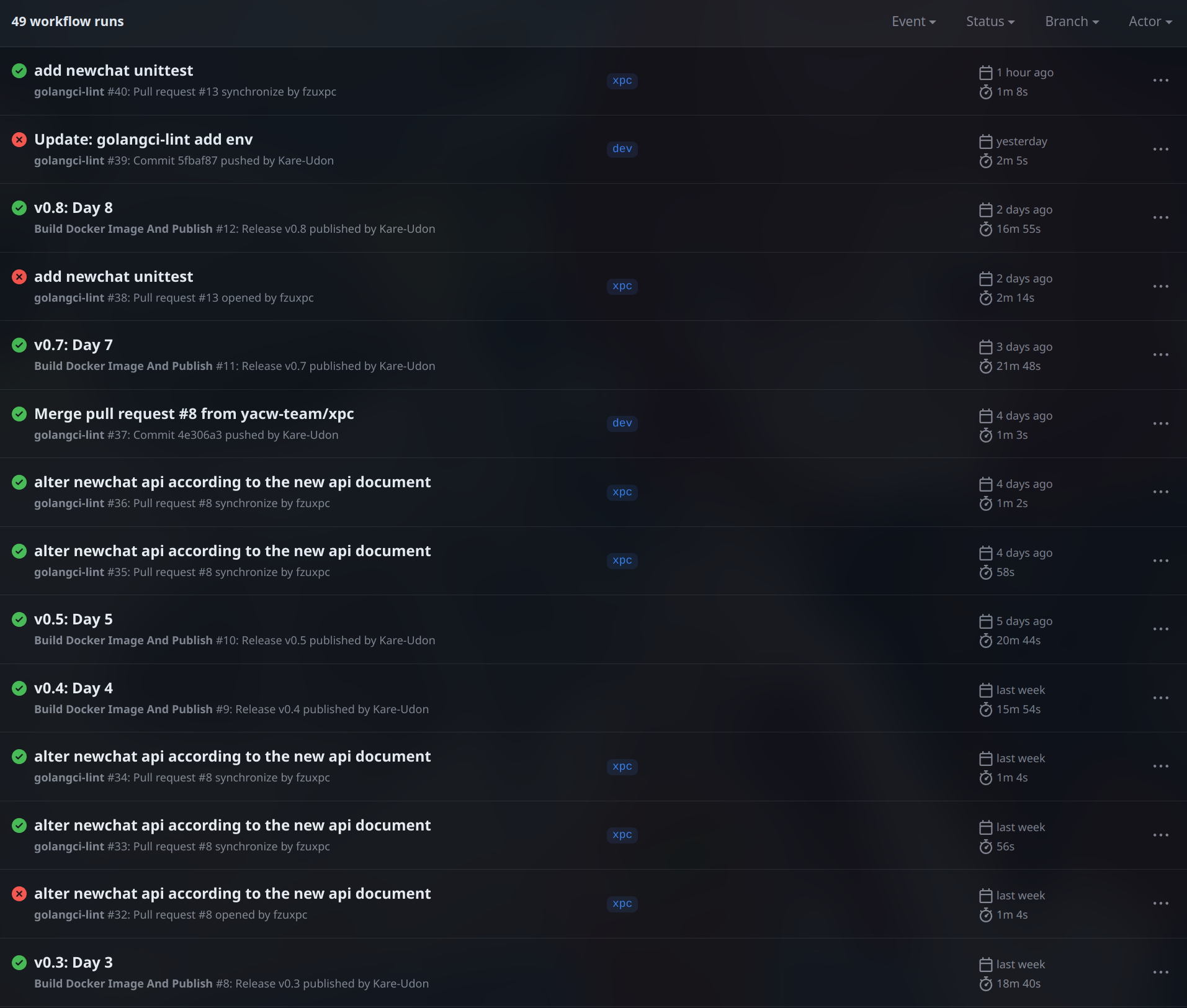Image resolution: width=1187 pixels, height=1008 pixels.
Task: Open the 'v0.4: Day 4' workflow run
Action: coord(73,688)
